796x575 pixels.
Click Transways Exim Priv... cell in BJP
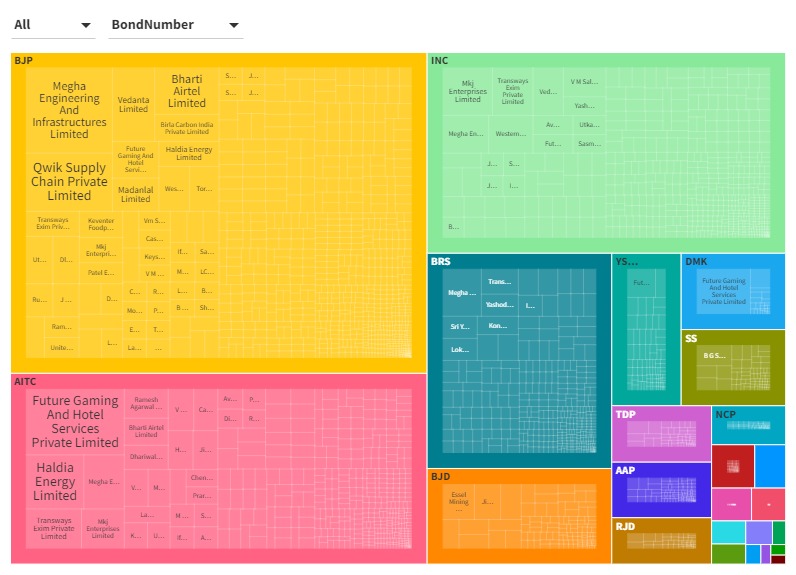tap(53, 224)
